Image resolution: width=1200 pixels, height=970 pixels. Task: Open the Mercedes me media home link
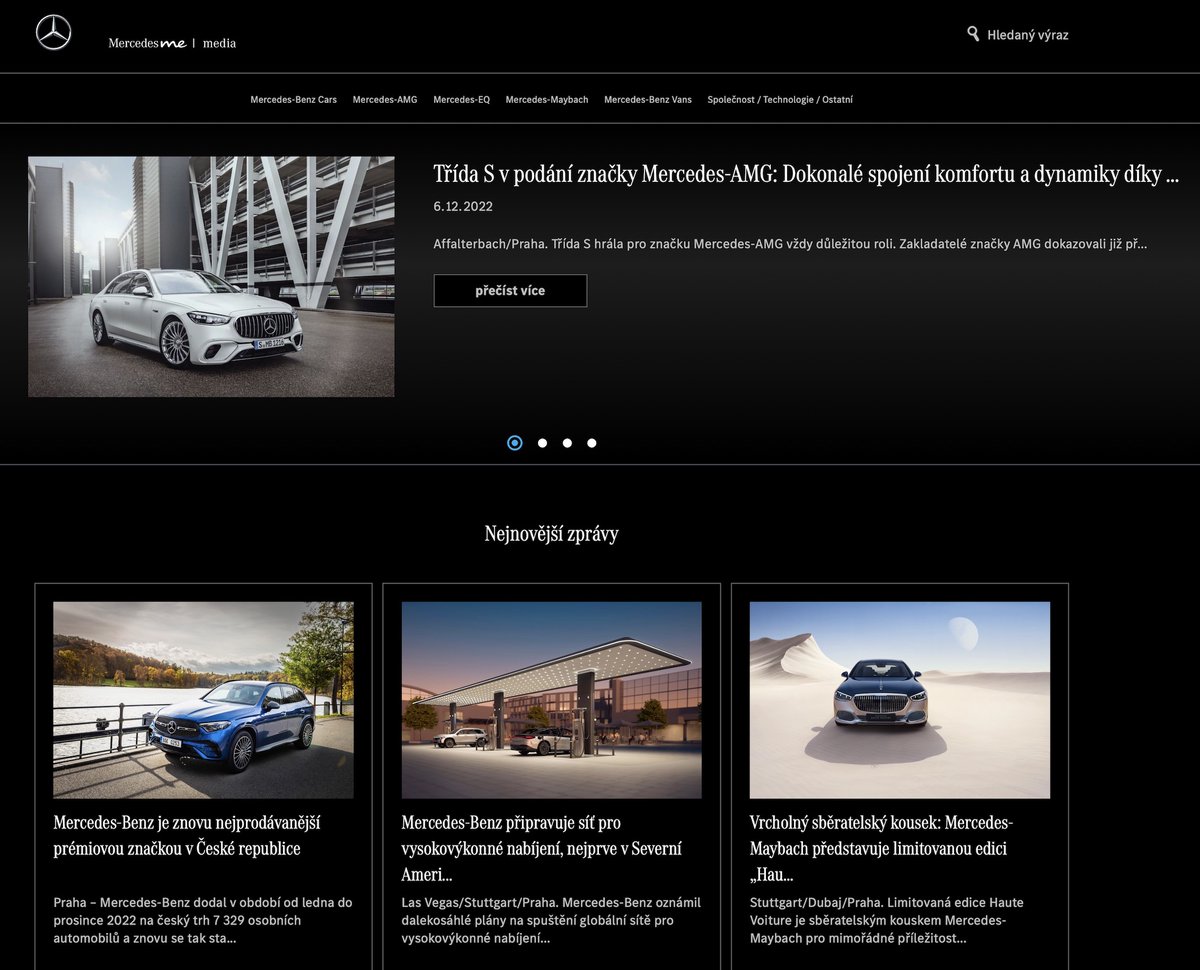pos(172,43)
